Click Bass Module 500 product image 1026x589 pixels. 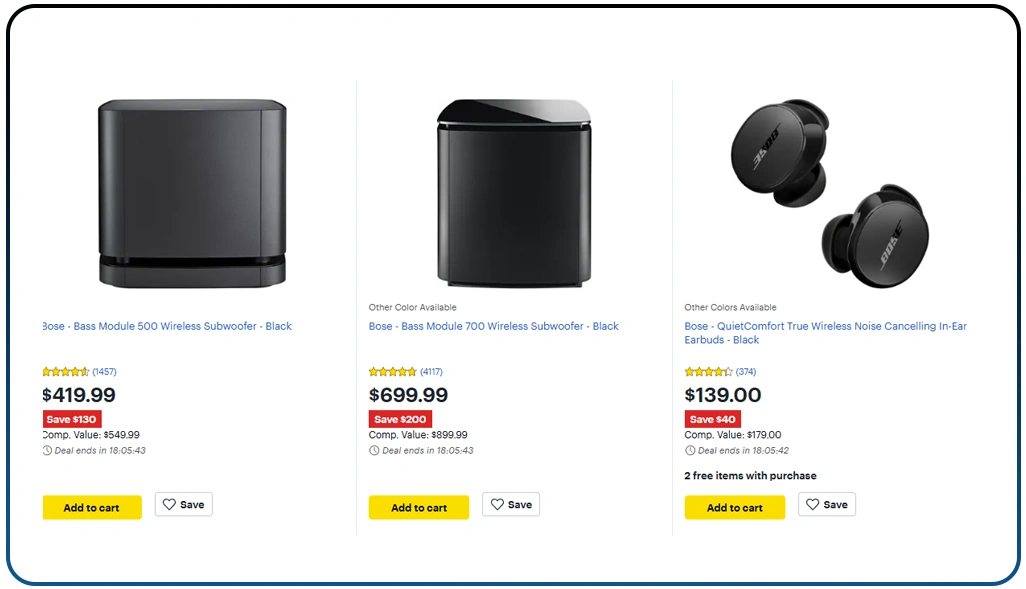pos(191,193)
